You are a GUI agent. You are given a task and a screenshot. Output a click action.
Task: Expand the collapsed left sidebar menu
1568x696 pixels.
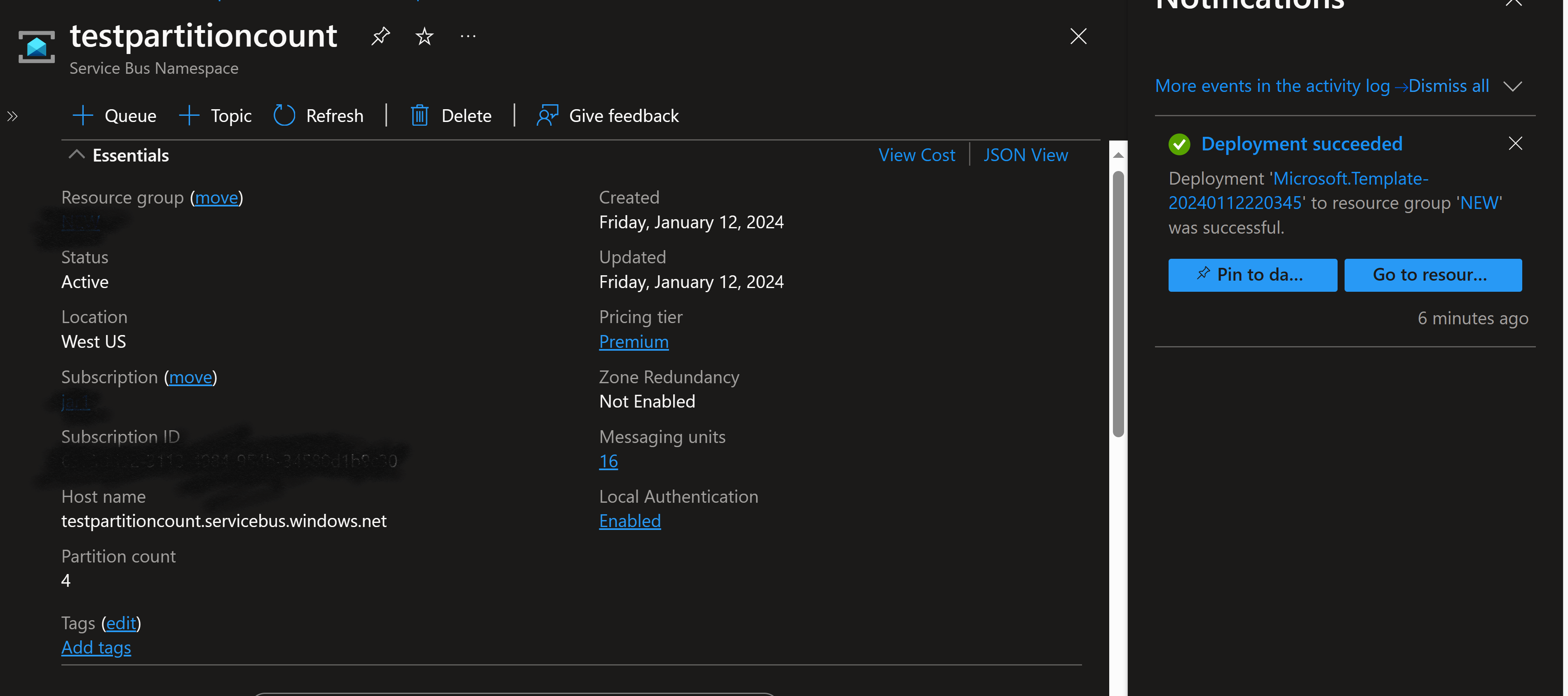(12, 116)
